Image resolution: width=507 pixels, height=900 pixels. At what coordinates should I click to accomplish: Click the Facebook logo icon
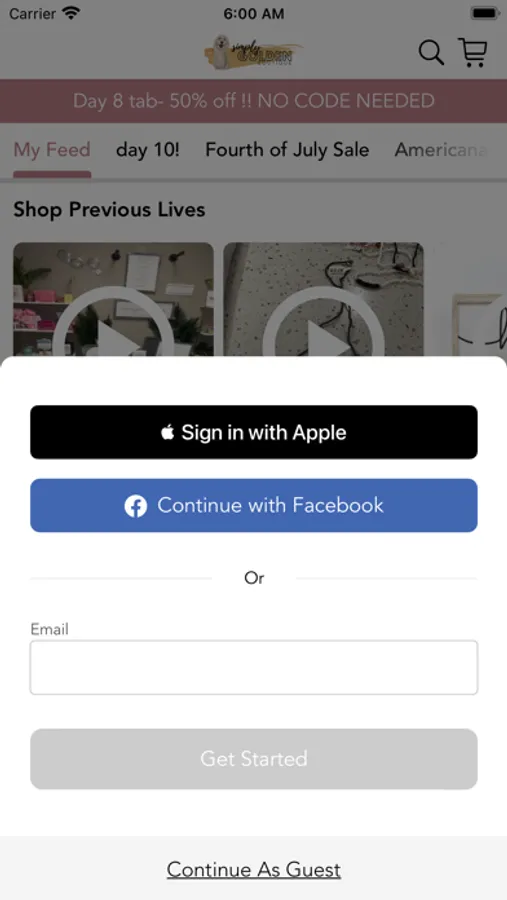coord(136,506)
